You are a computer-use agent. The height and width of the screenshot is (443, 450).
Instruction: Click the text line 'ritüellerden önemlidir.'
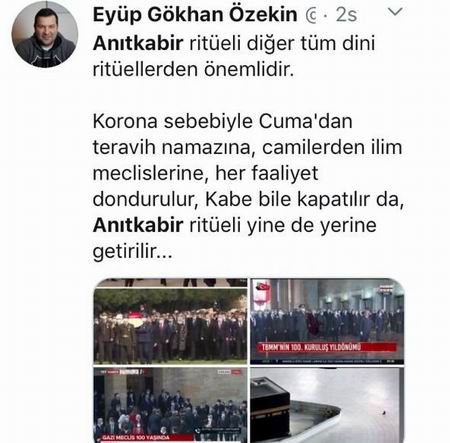194,69
